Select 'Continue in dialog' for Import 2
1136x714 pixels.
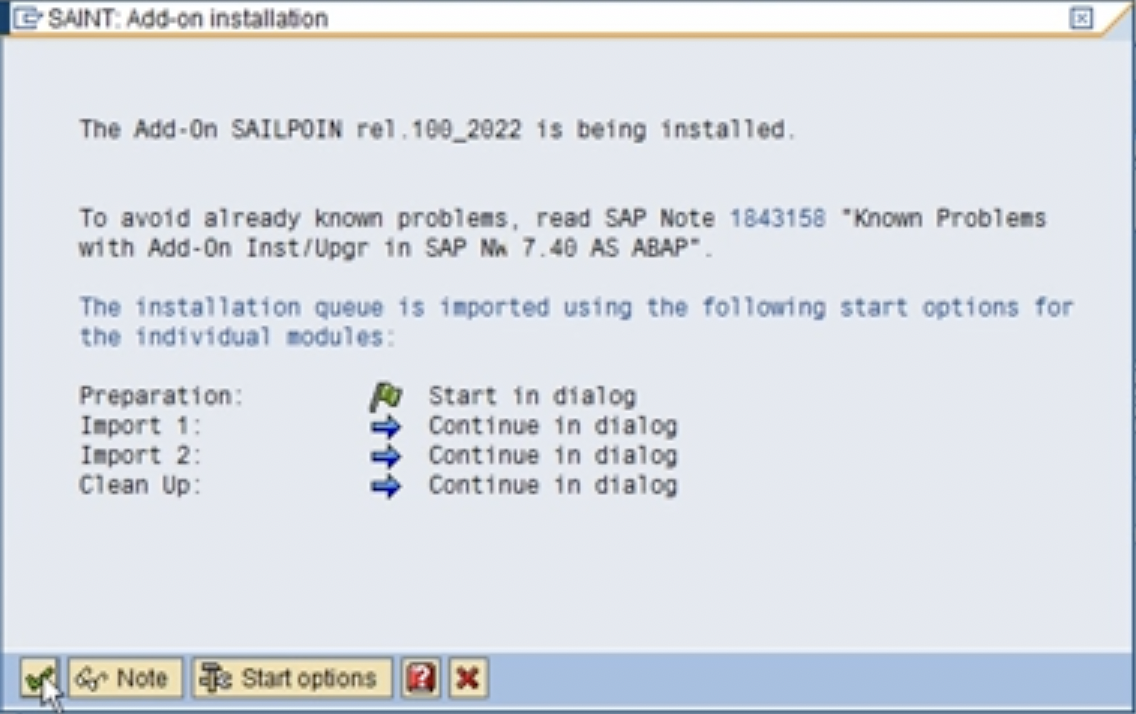coord(553,455)
